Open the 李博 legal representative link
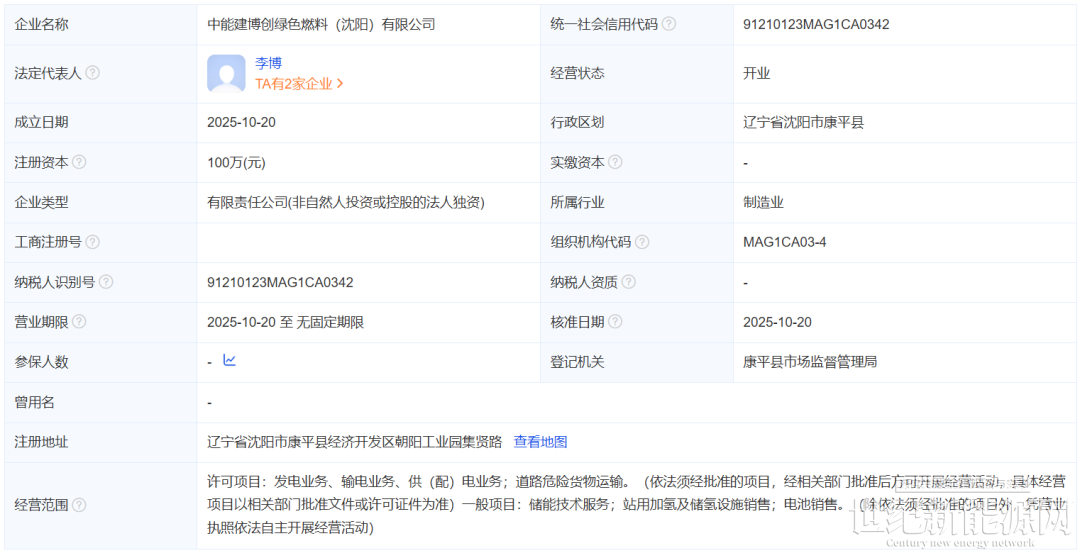Image resolution: width=1080 pixels, height=553 pixels. [x=268, y=62]
